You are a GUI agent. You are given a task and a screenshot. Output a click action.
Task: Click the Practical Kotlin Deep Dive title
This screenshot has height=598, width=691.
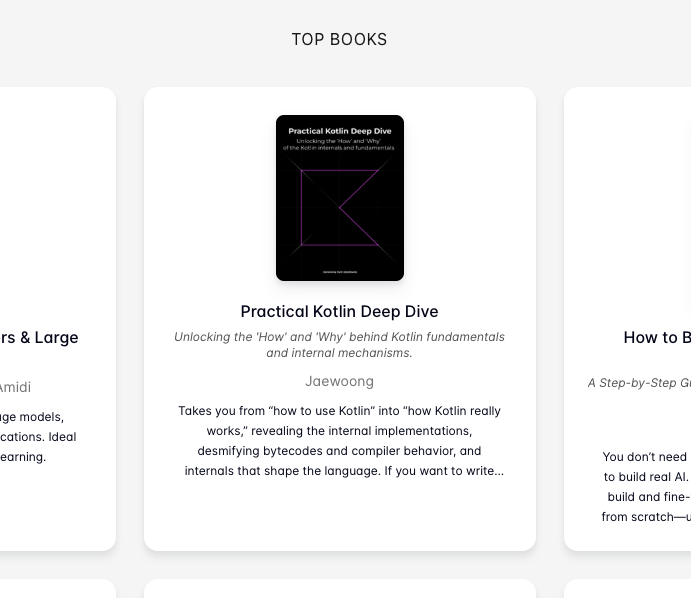pos(339,312)
